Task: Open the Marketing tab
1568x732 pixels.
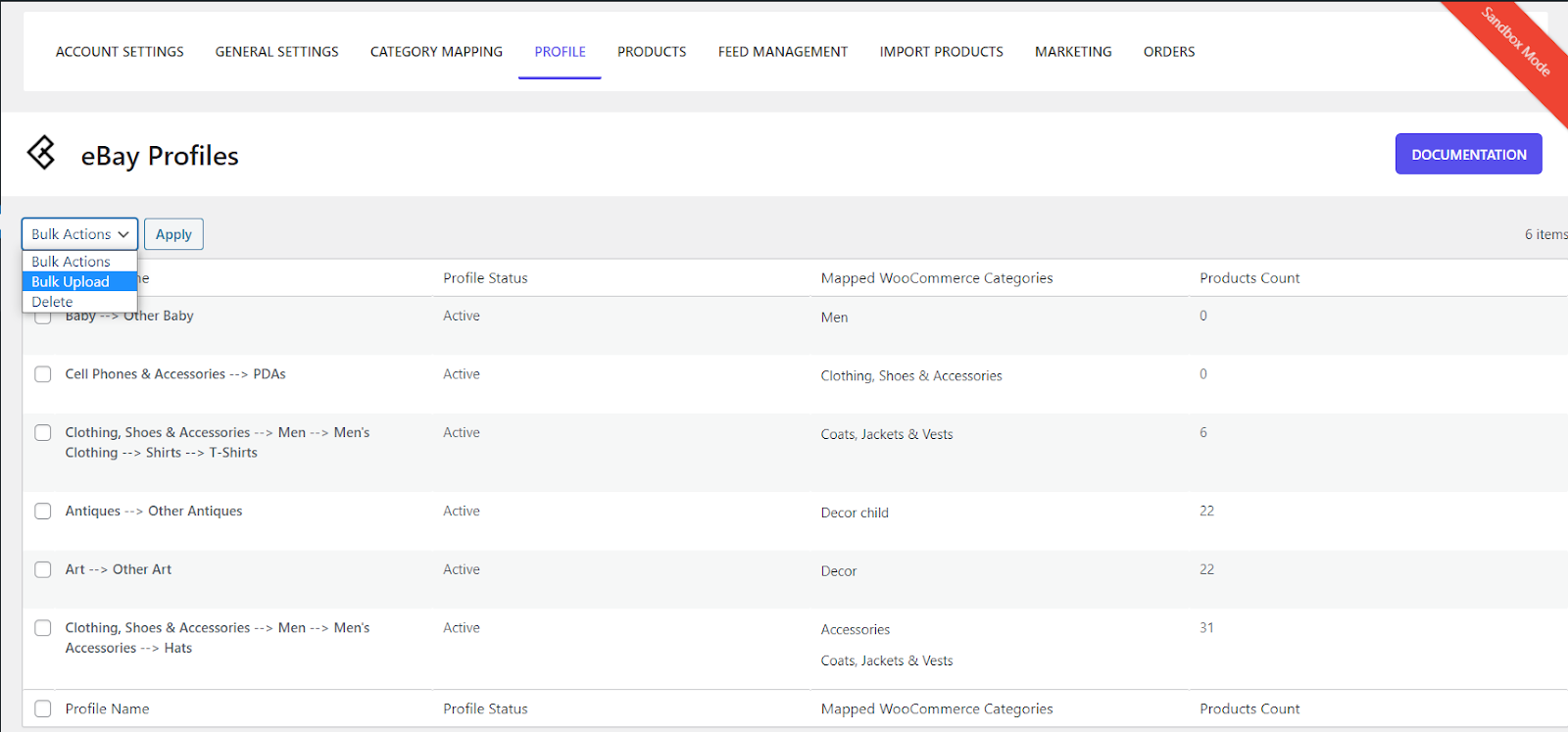Action: click(x=1073, y=52)
